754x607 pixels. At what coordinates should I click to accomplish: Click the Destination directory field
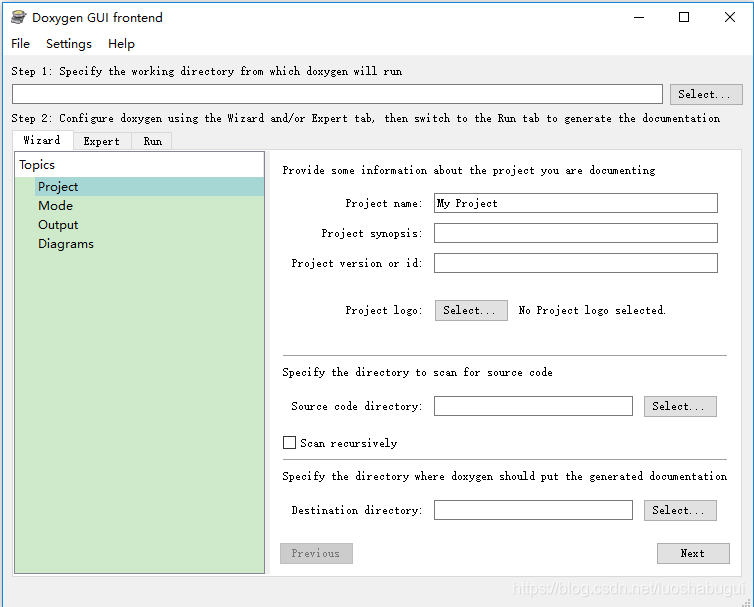tap(533, 510)
